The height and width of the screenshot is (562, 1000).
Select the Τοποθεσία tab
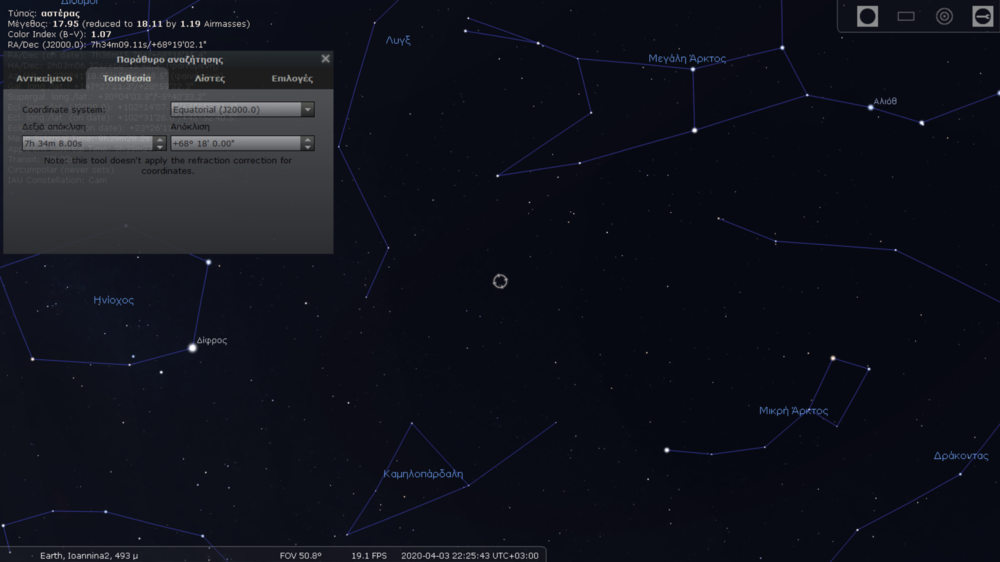pos(127,78)
